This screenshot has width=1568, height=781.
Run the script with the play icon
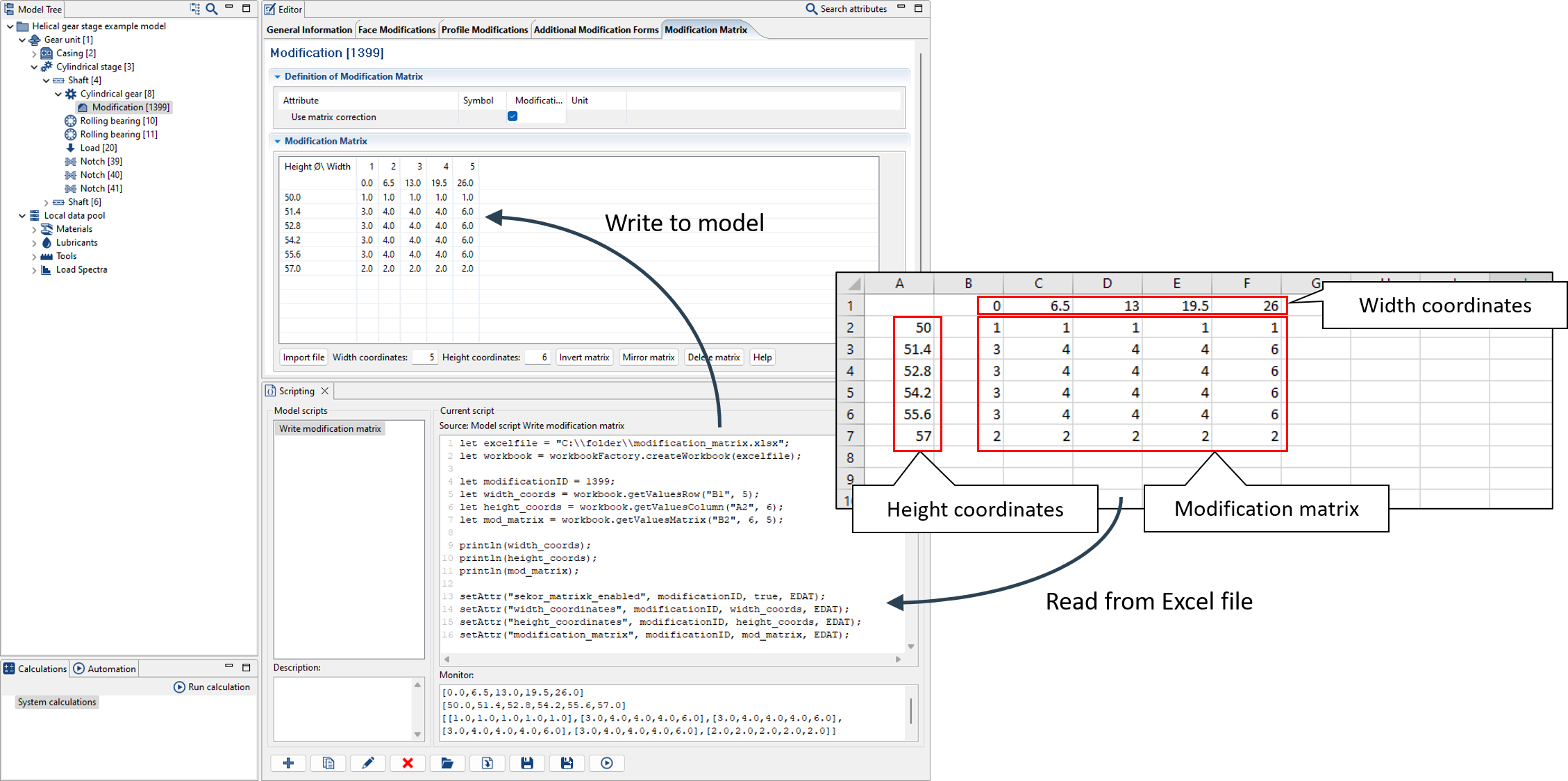tap(606, 762)
